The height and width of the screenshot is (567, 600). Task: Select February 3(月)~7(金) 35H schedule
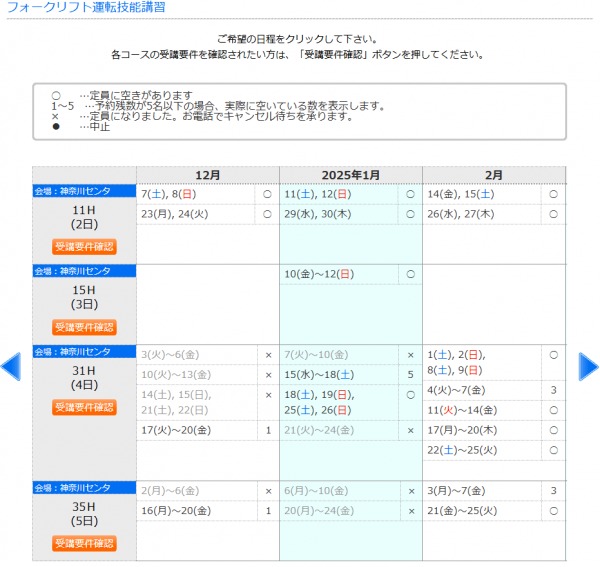tap(456, 491)
